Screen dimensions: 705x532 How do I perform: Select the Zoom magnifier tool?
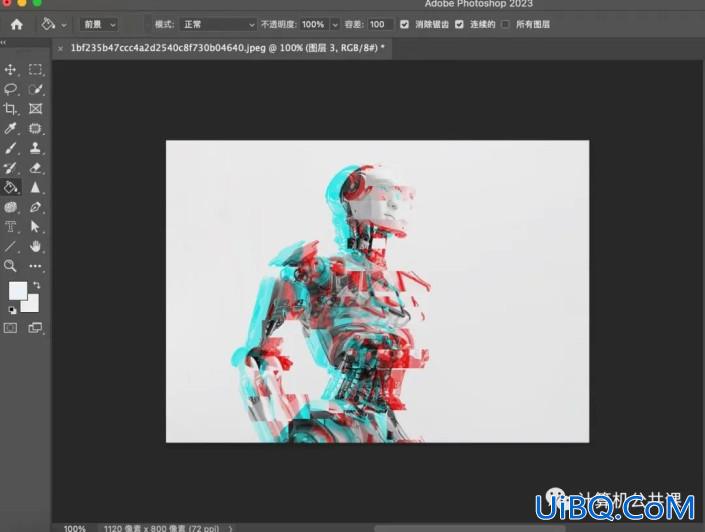click(x=10, y=266)
